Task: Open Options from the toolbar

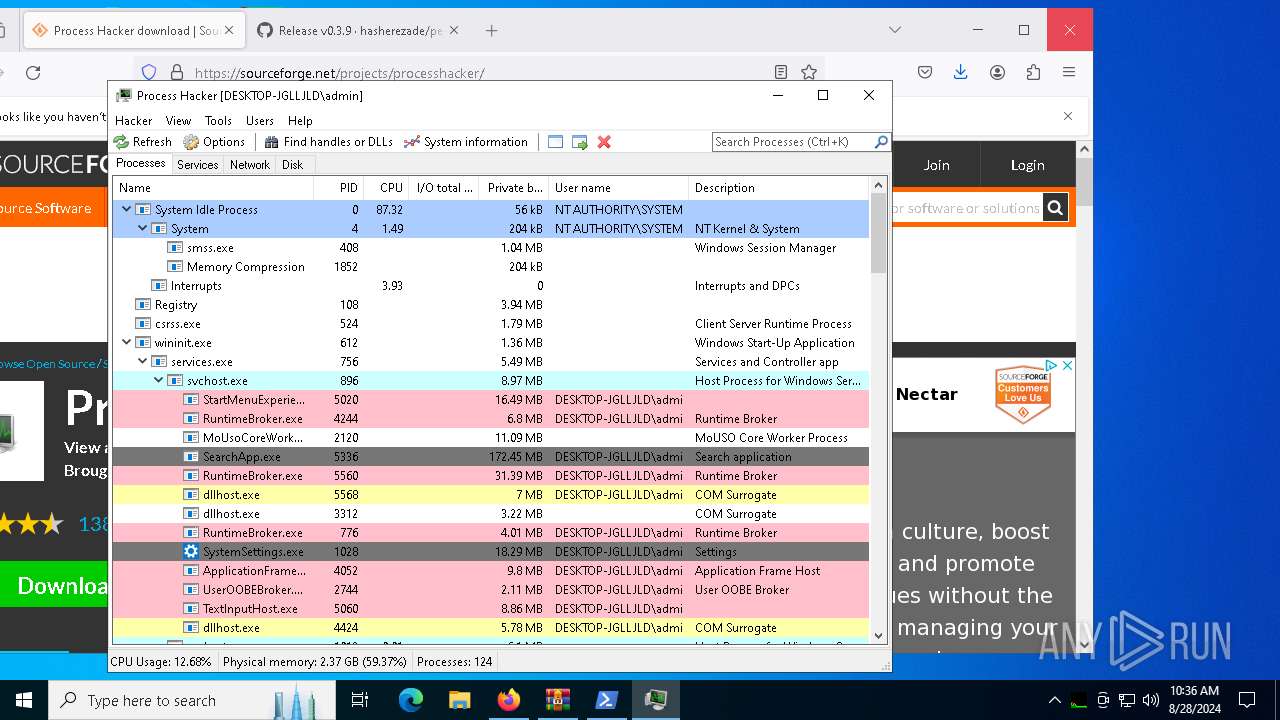Action: (214, 142)
